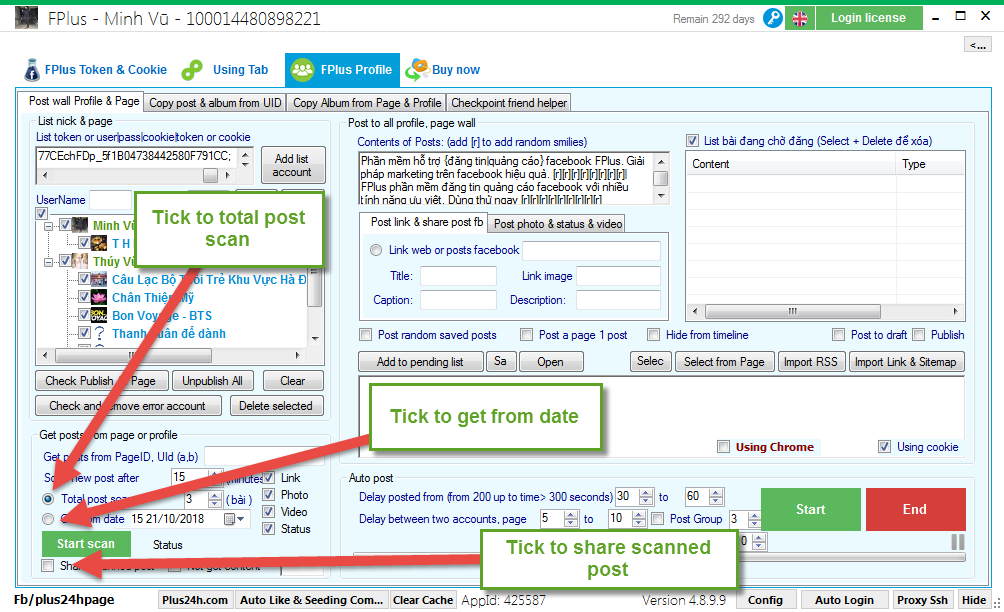Increase Delay posted from value 30 stepper

pyautogui.click(x=647, y=493)
